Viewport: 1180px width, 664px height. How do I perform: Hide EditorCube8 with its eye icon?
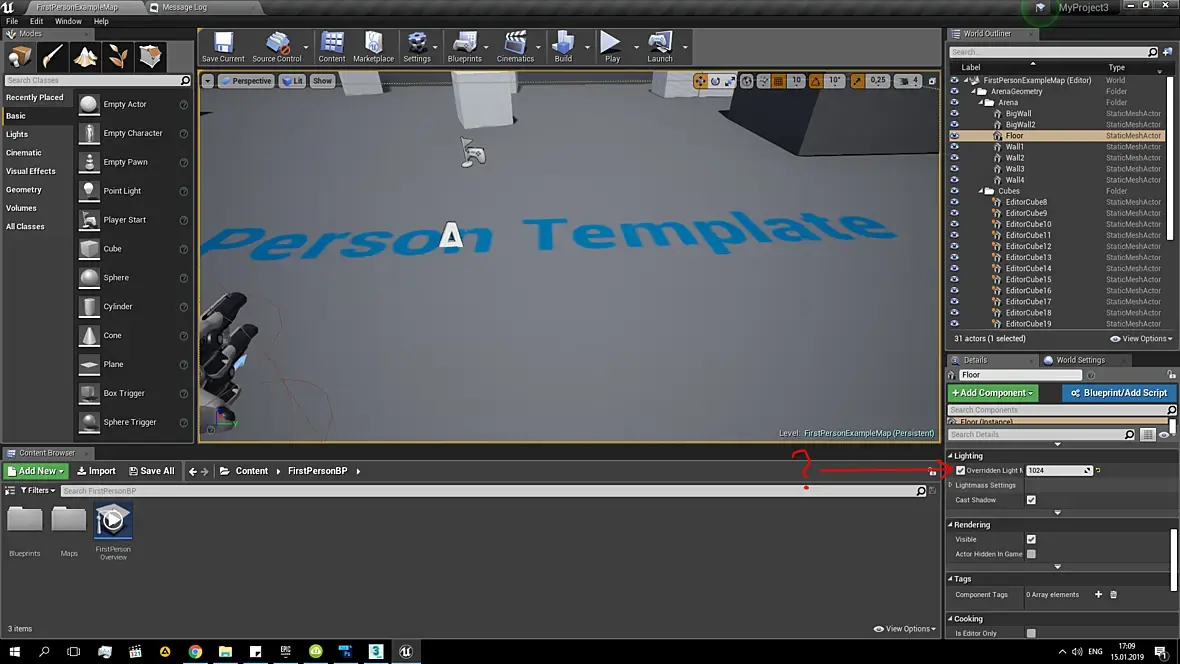click(954, 202)
